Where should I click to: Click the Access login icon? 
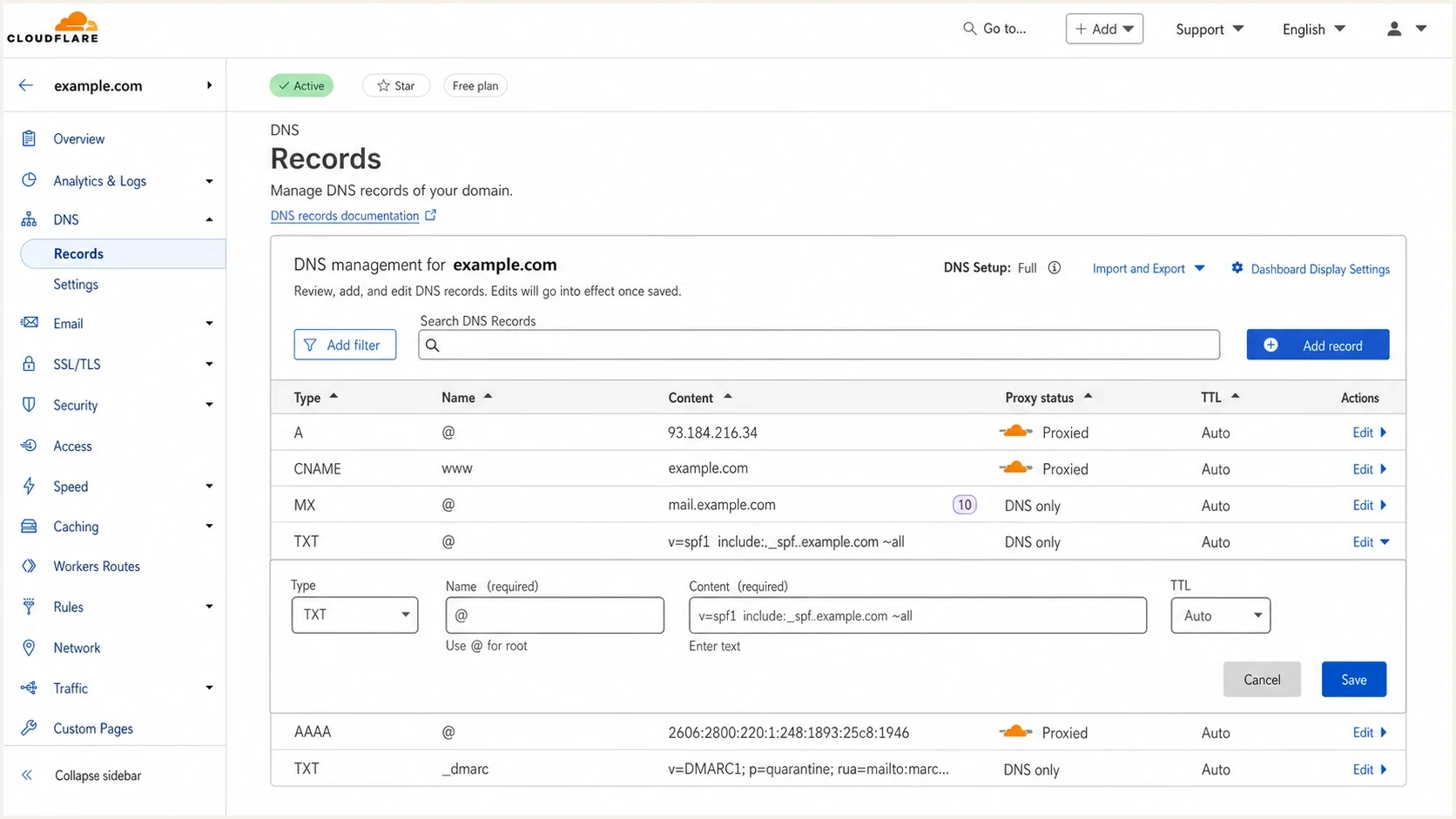point(29,446)
